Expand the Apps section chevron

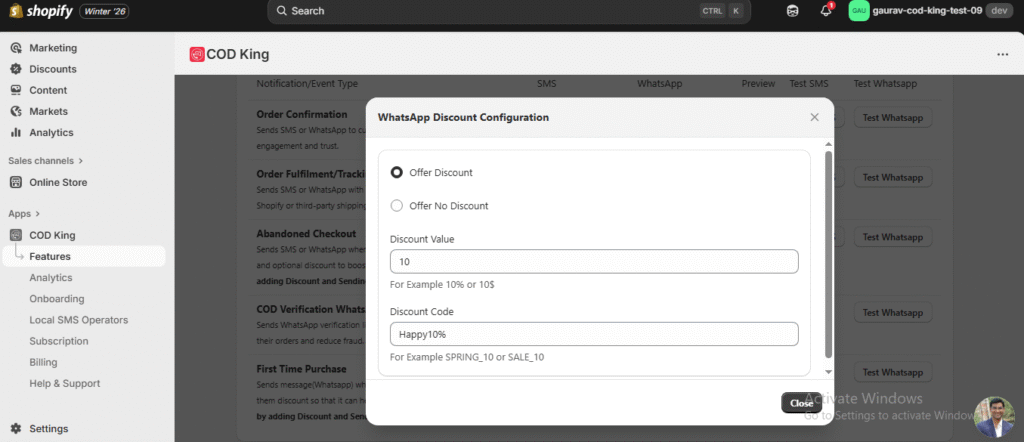(x=37, y=213)
